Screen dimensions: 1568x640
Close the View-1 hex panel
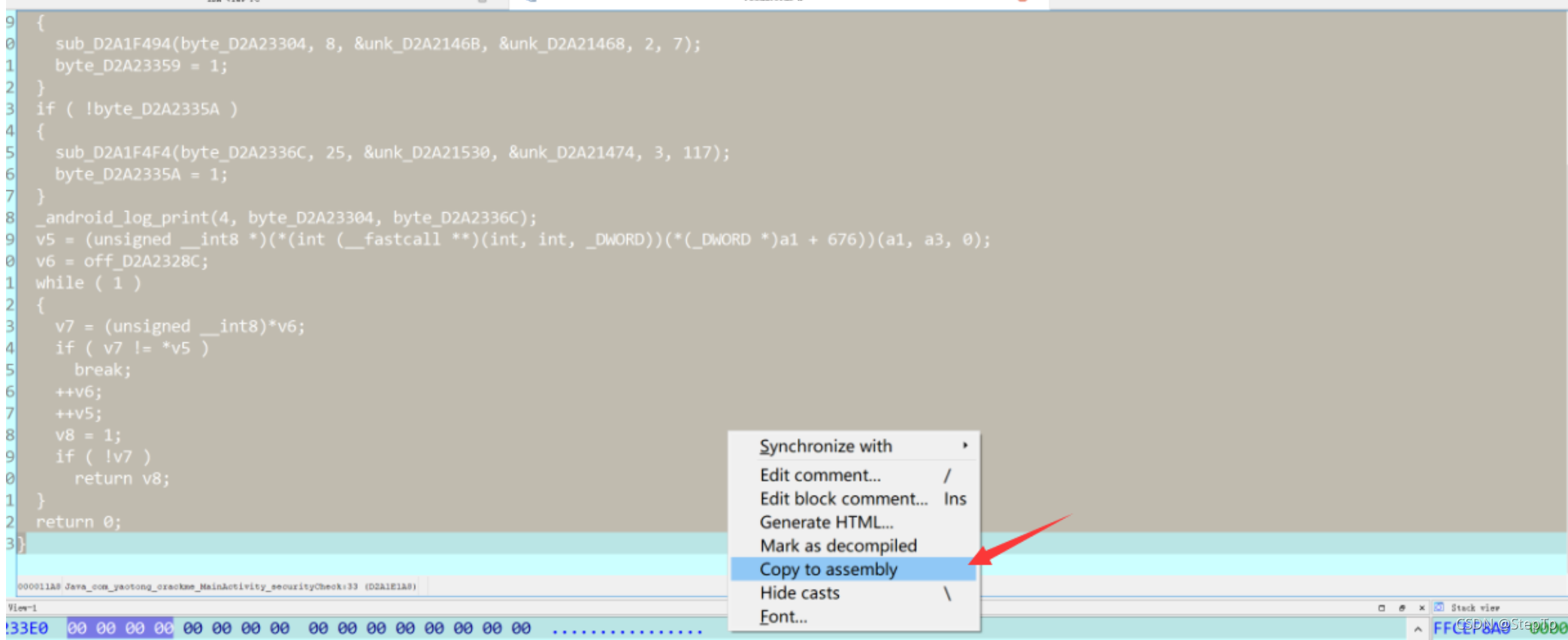click(1421, 608)
